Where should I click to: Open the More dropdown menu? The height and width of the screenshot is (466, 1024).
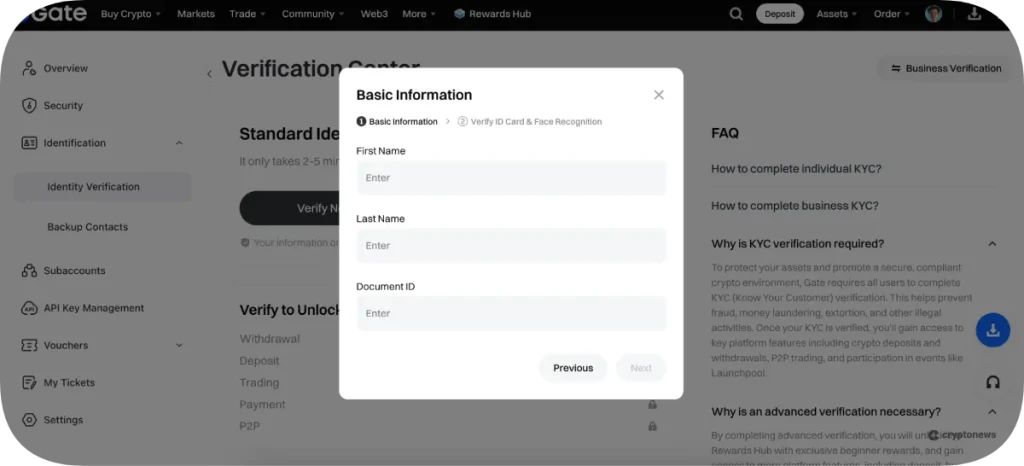[419, 14]
